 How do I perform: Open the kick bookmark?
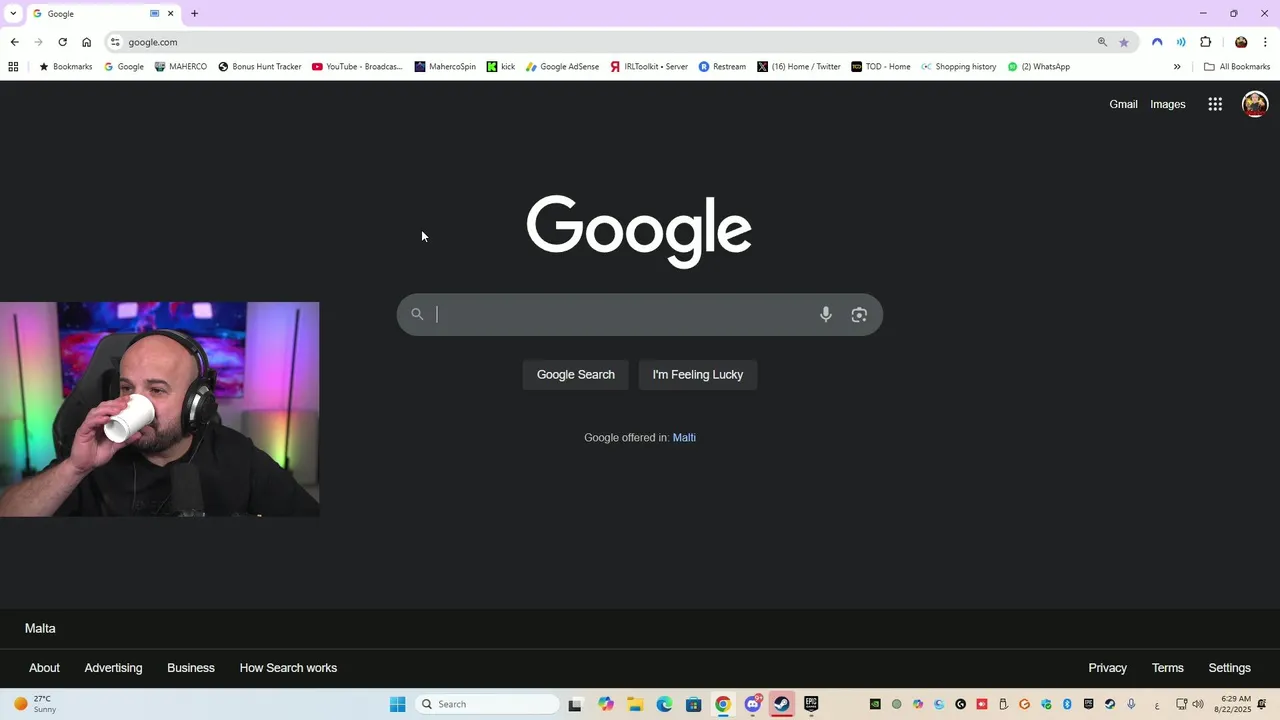tap(501, 67)
